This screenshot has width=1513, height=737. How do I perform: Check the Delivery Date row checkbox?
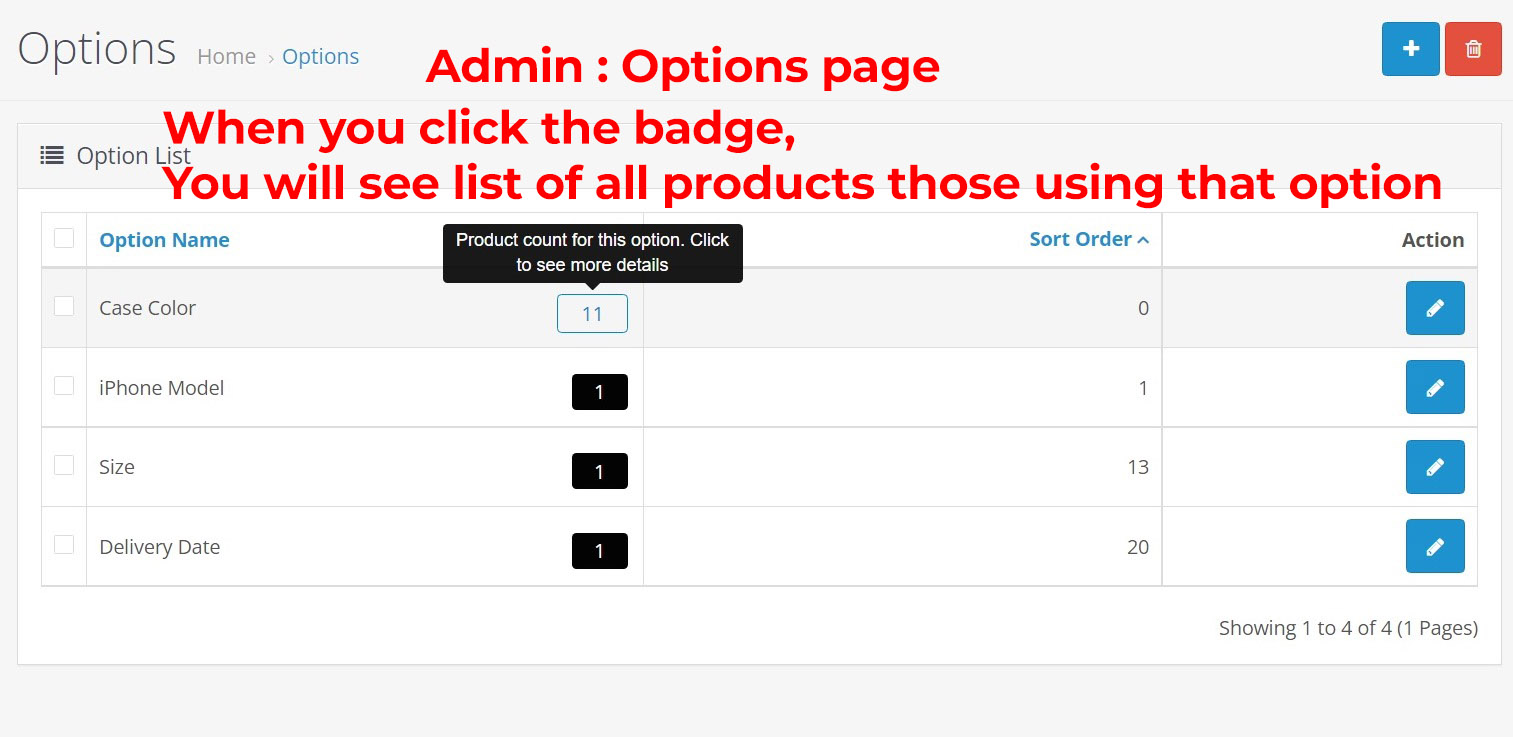pyautogui.click(x=64, y=544)
